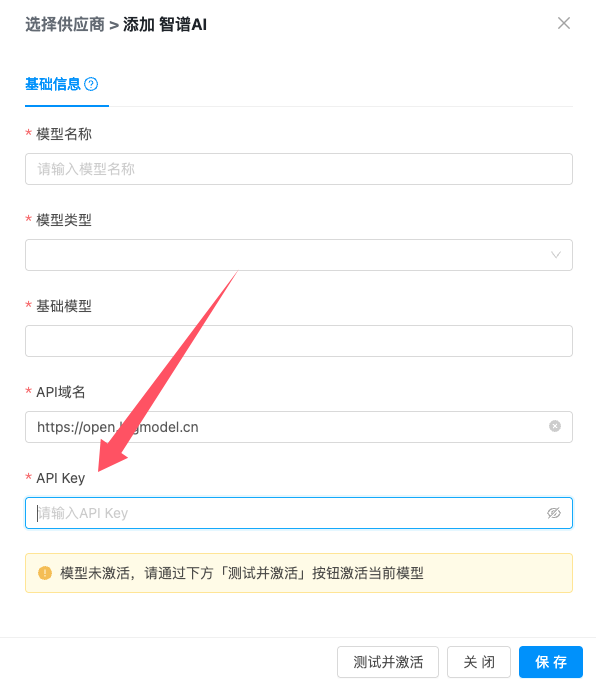Click the orange warning icon in alert
The image size is (596, 679).
pyautogui.click(x=45, y=573)
